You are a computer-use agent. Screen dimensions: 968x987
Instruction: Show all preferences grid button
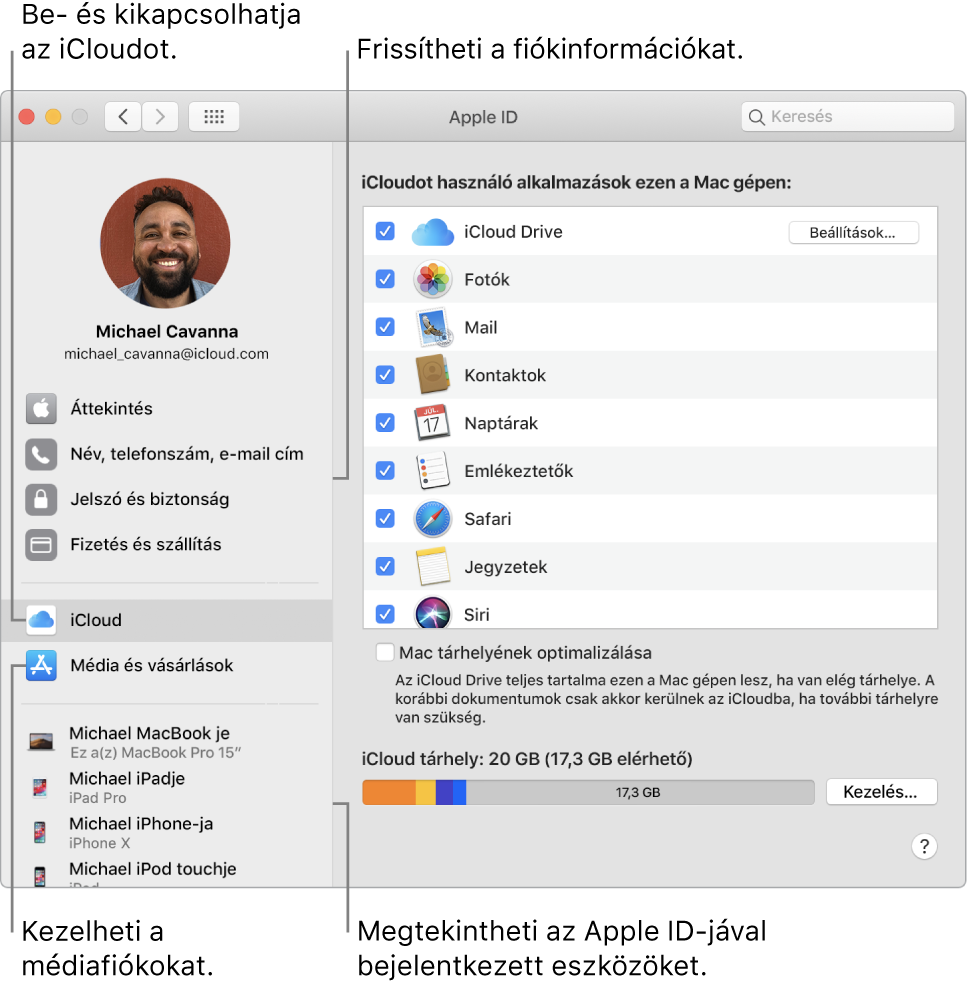click(x=214, y=116)
